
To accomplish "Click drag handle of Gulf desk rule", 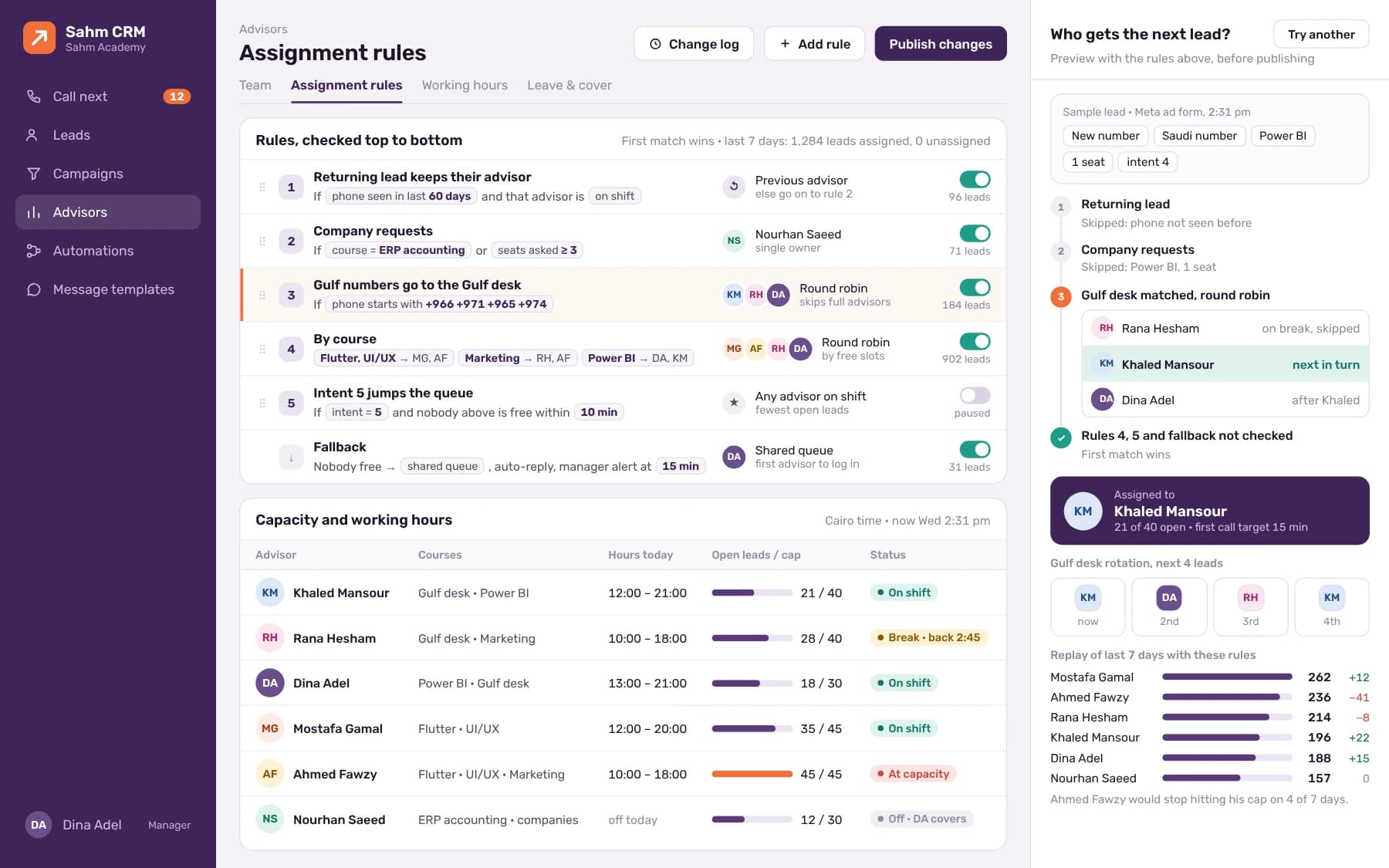I will point(262,295).
